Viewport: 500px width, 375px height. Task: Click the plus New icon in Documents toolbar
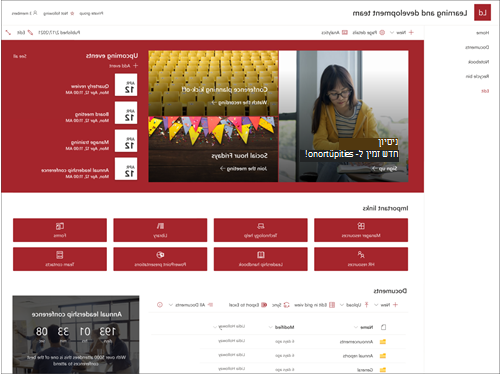click(395, 305)
